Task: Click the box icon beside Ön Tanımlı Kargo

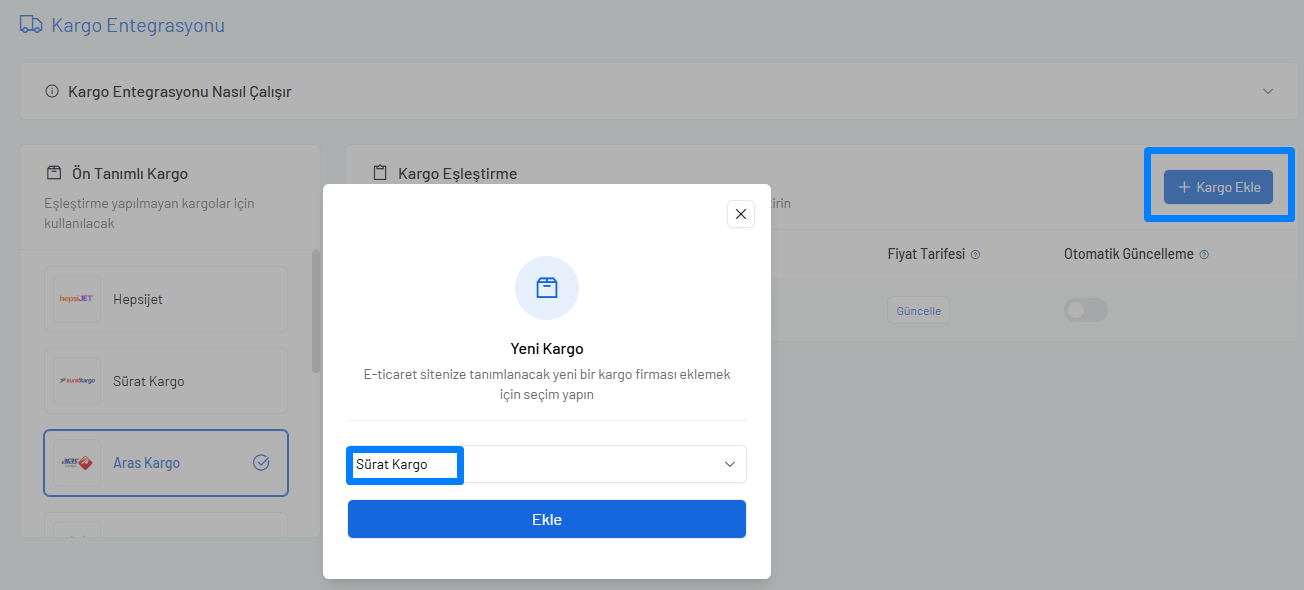Action: tap(54, 173)
